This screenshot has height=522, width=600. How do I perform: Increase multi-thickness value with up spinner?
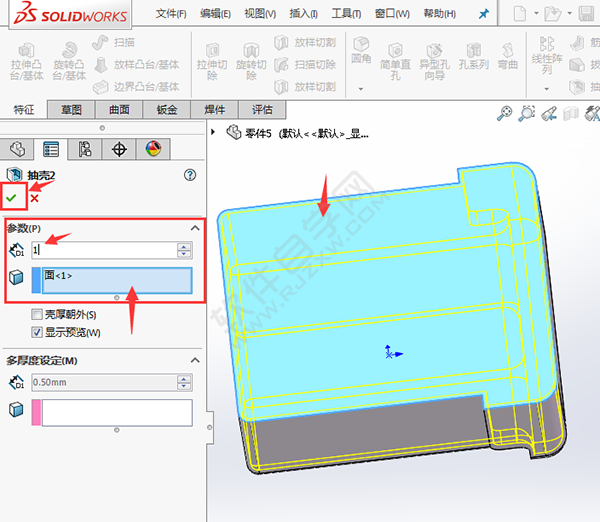tap(184, 379)
